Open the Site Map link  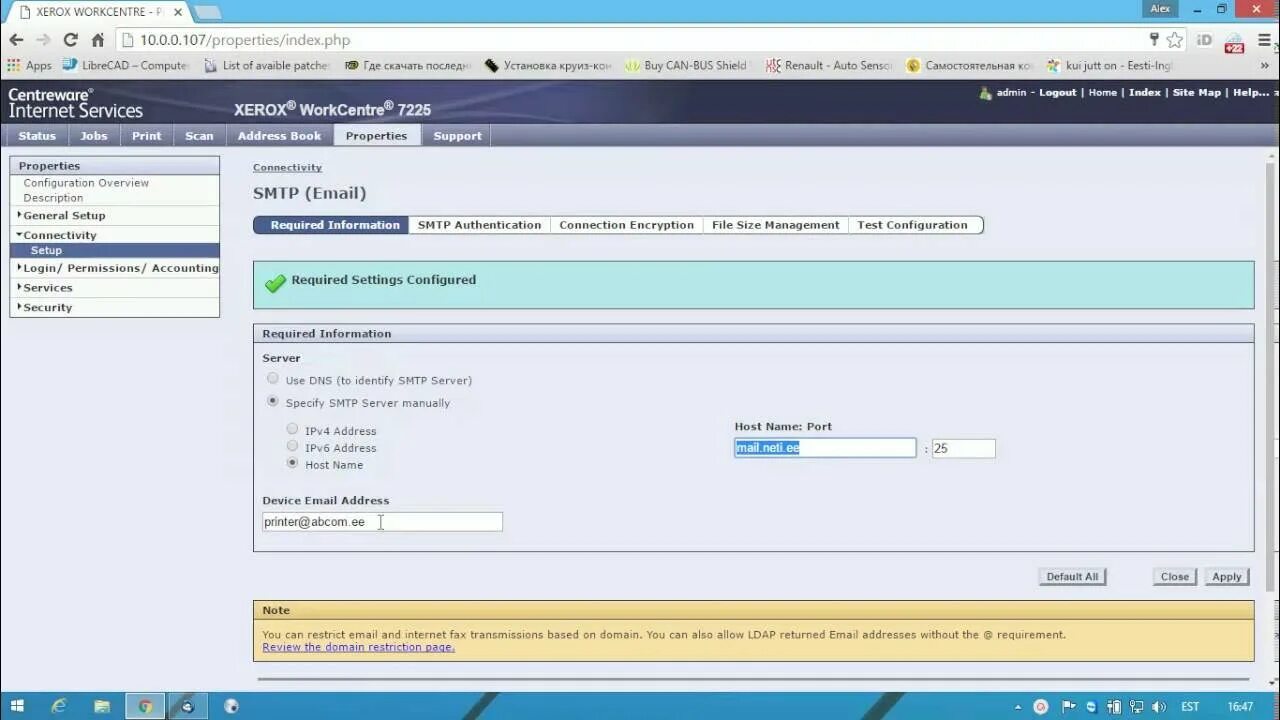point(1196,92)
